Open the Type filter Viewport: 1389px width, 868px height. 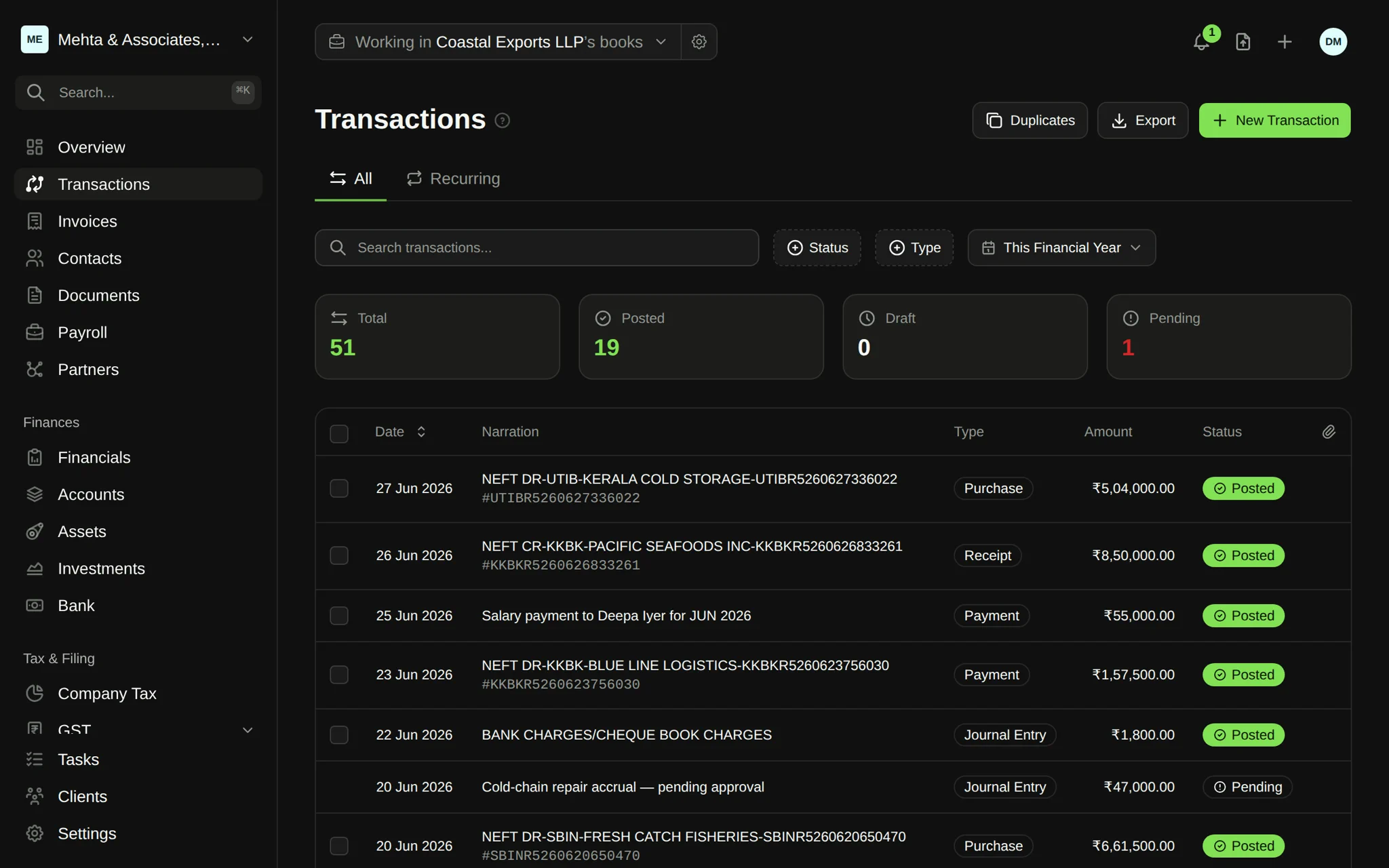[914, 248]
